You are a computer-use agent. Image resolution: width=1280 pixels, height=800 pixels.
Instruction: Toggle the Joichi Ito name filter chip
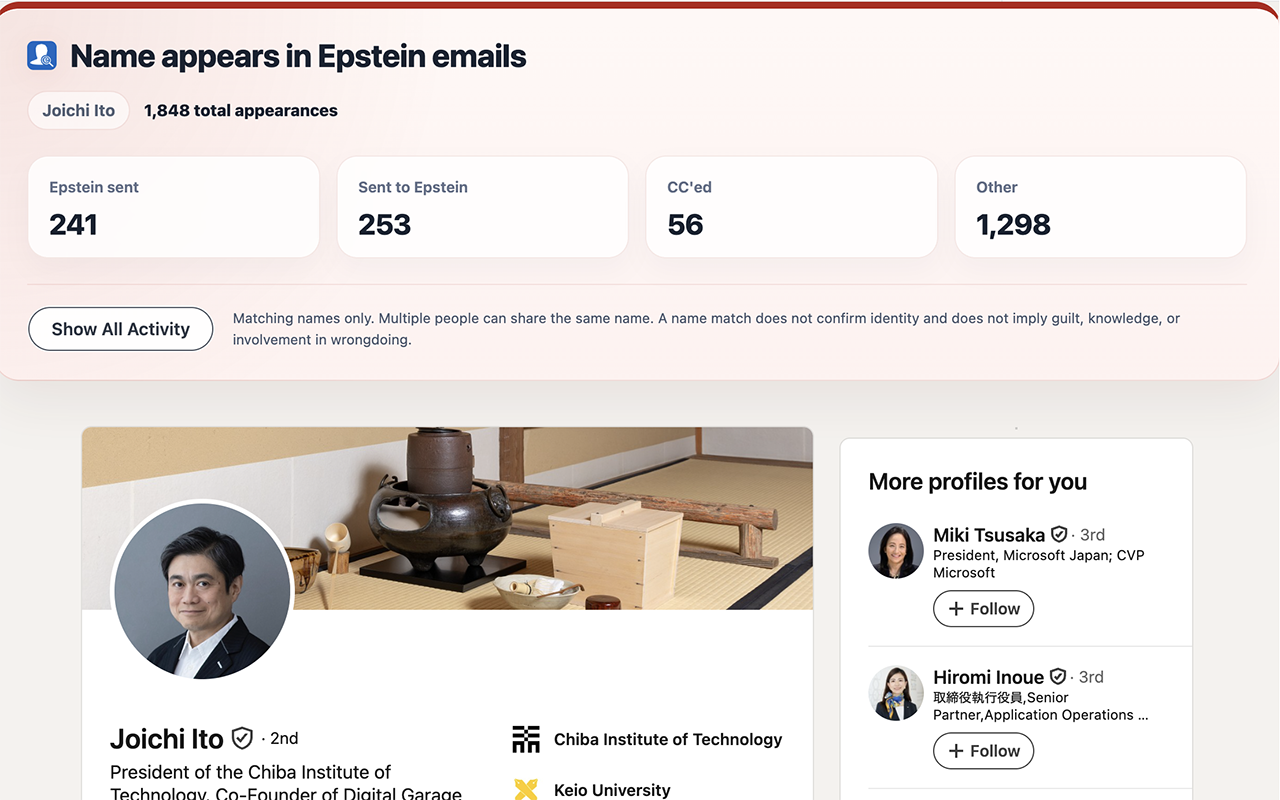tap(78, 110)
